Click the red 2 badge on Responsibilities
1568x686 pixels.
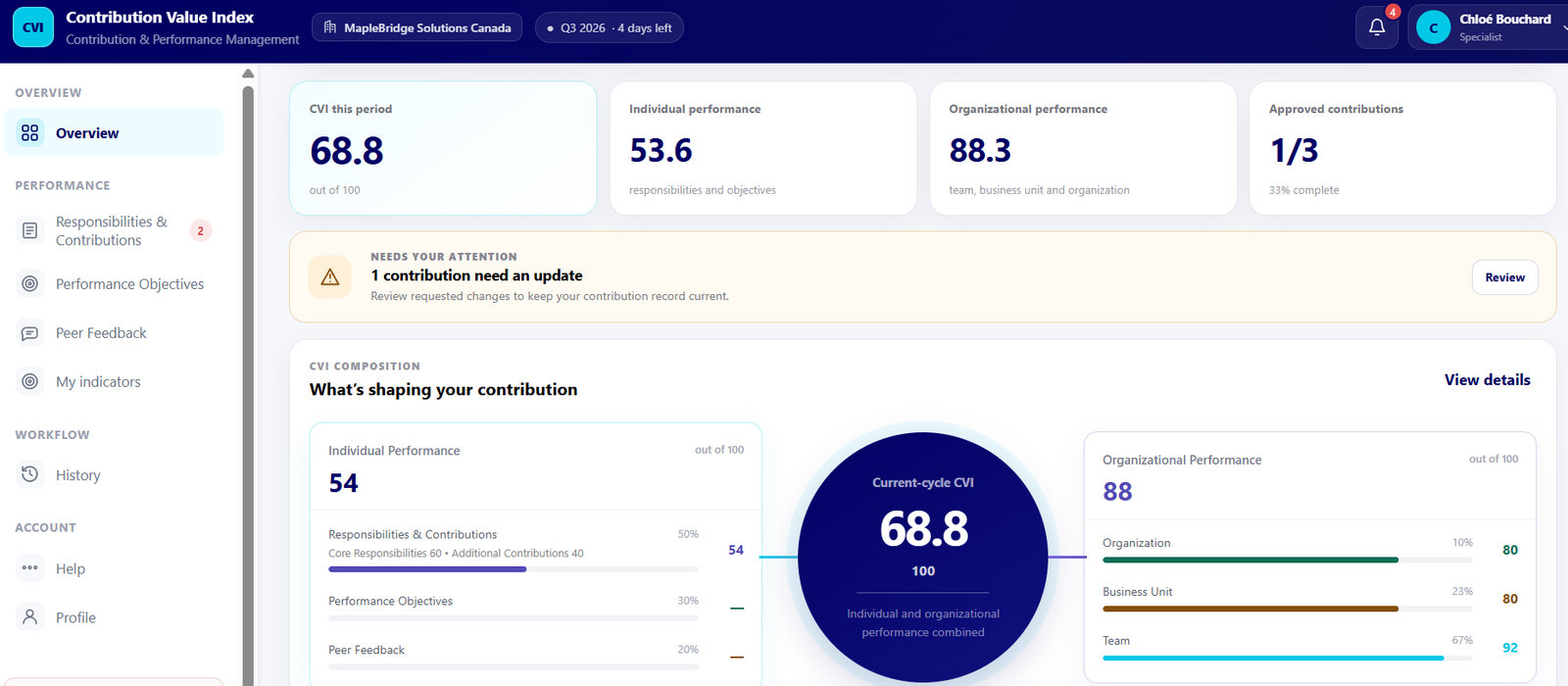[201, 231]
